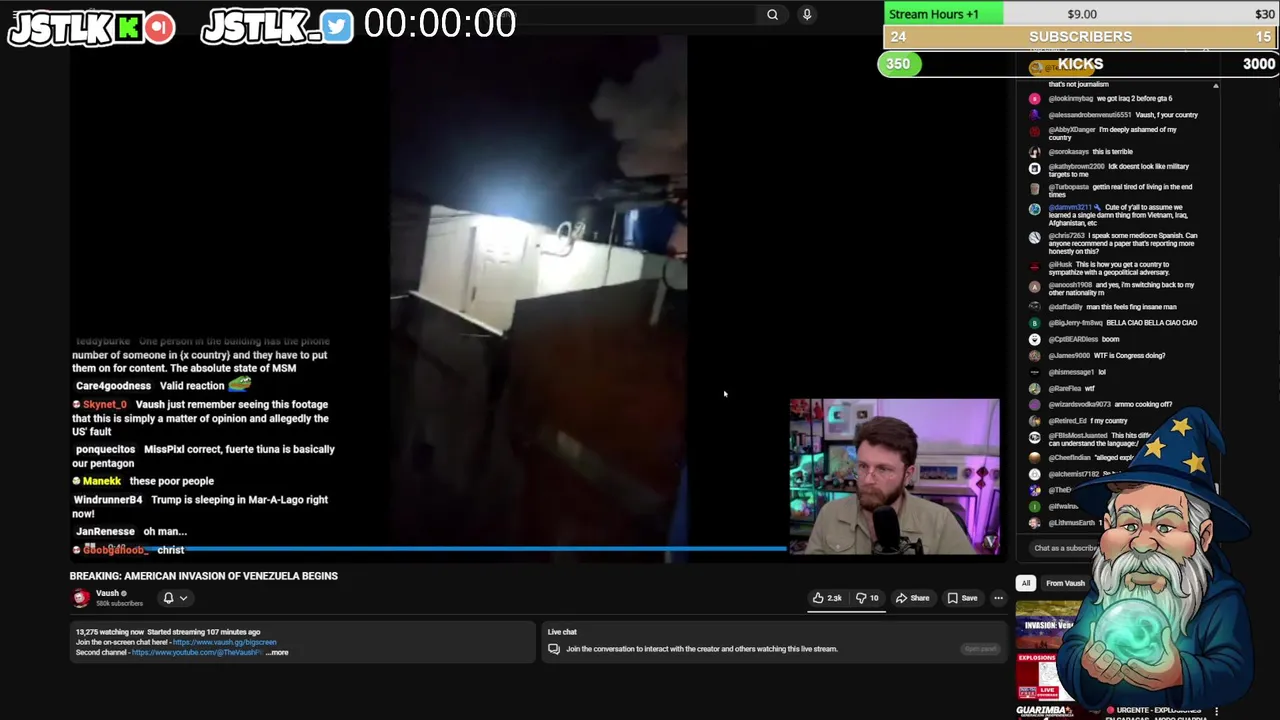Select the From Vaush filter chip

[x=1065, y=583]
